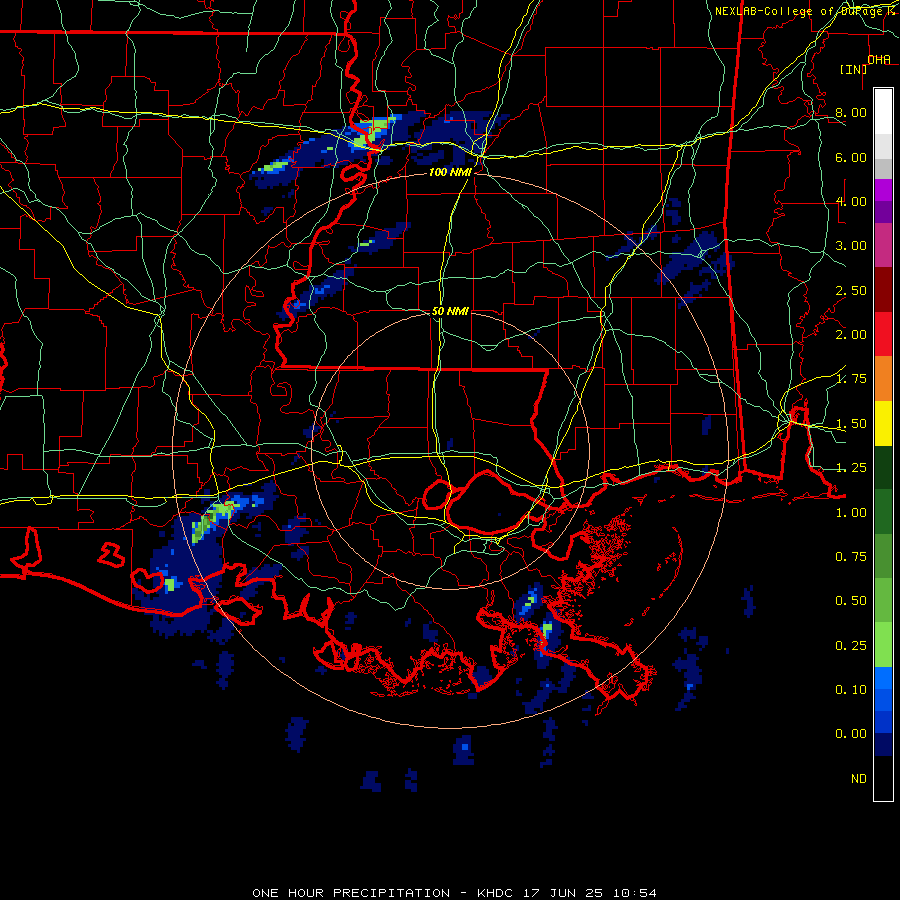This screenshot has width=900, height=900.
Task: Select the 0.00 legend value
Action: pyautogui.click(x=851, y=734)
